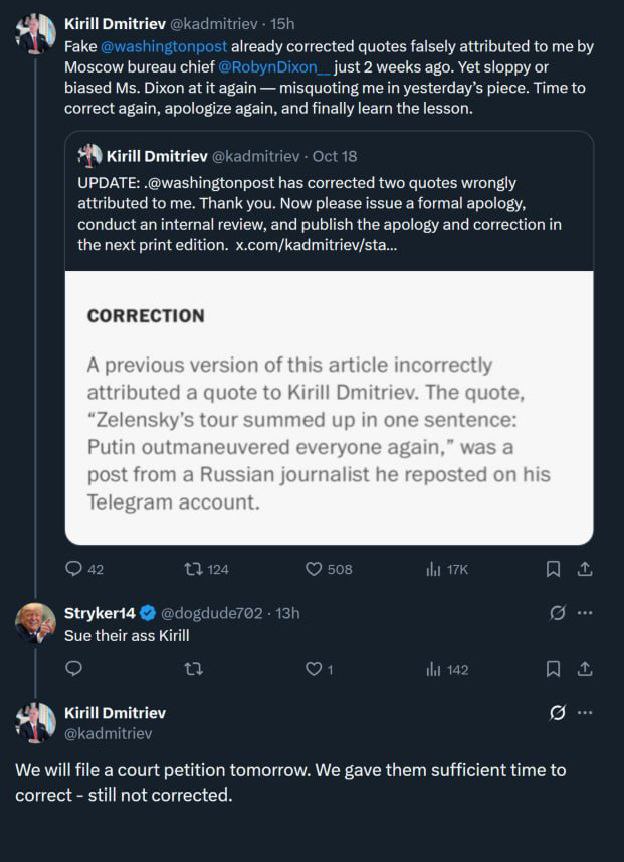Click Grok icon on bottom Dmitriev post

pos(559,713)
